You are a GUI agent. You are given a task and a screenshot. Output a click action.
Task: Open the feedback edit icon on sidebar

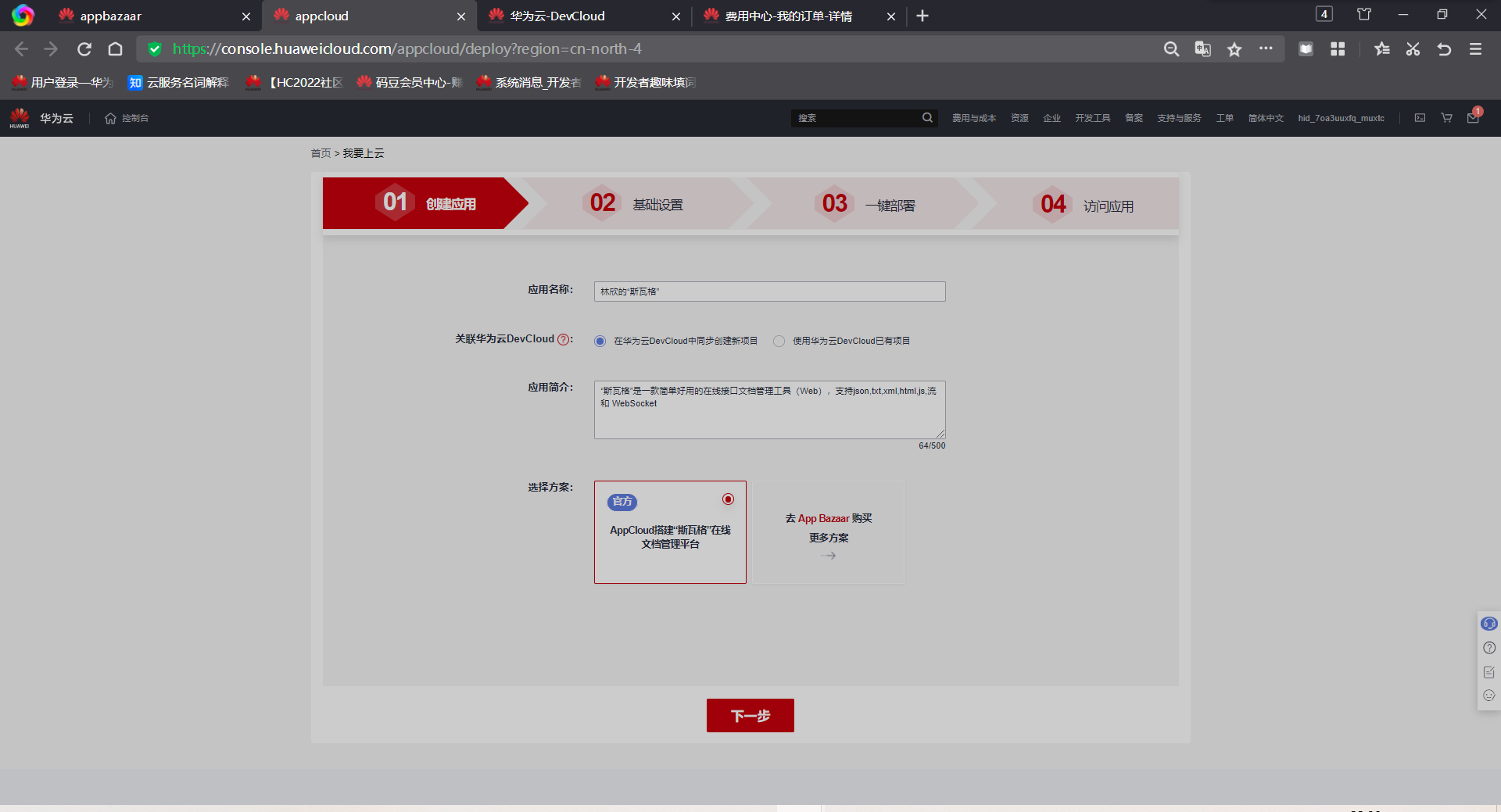[1489, 672]
